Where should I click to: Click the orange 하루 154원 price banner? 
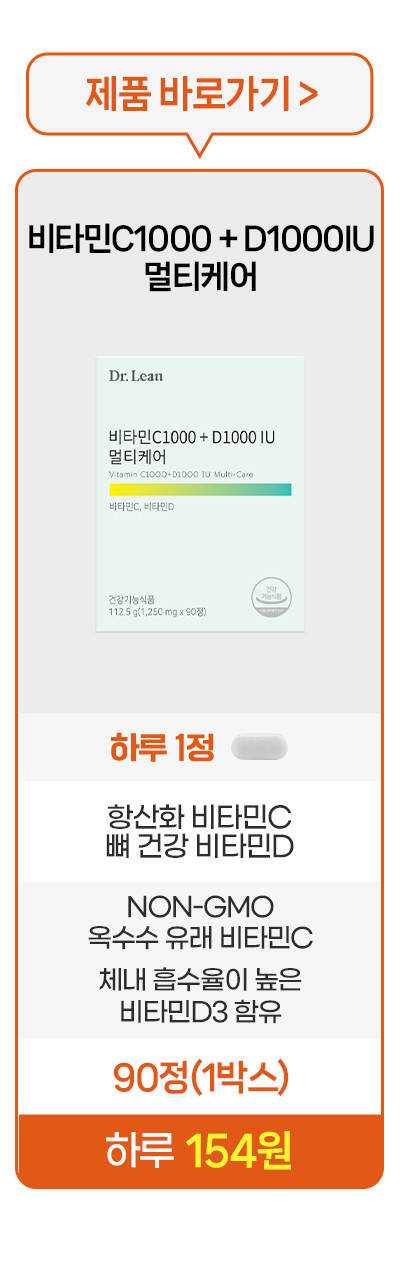[x=200, y=1150]
